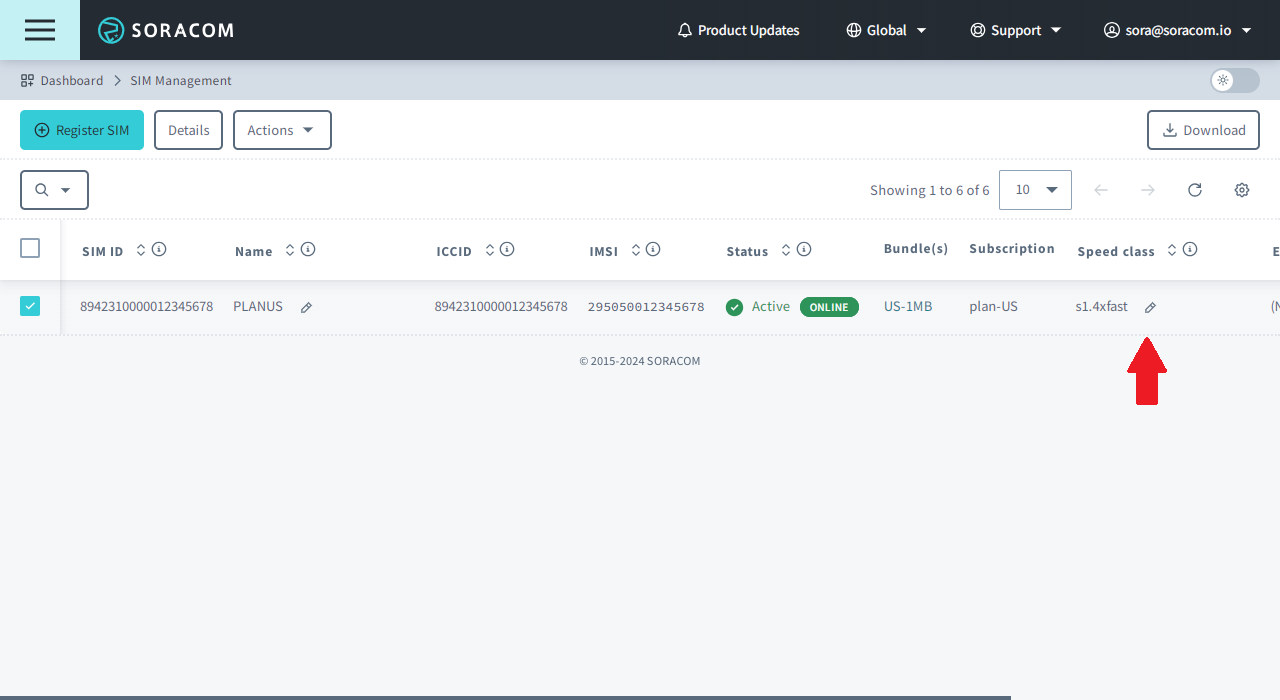Screen dimensions: 1280x700
Task: Click info icon beside SIM ID header
Action: coord(159,250)
